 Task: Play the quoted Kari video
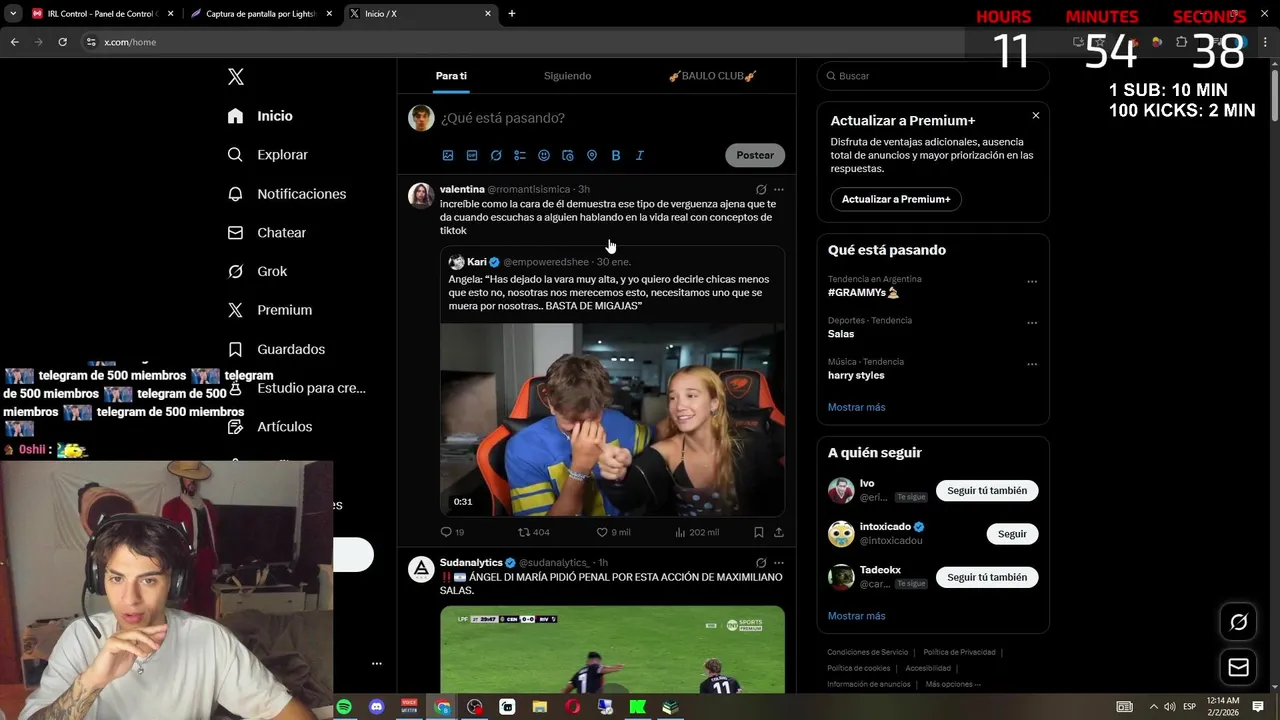[612, 419]
